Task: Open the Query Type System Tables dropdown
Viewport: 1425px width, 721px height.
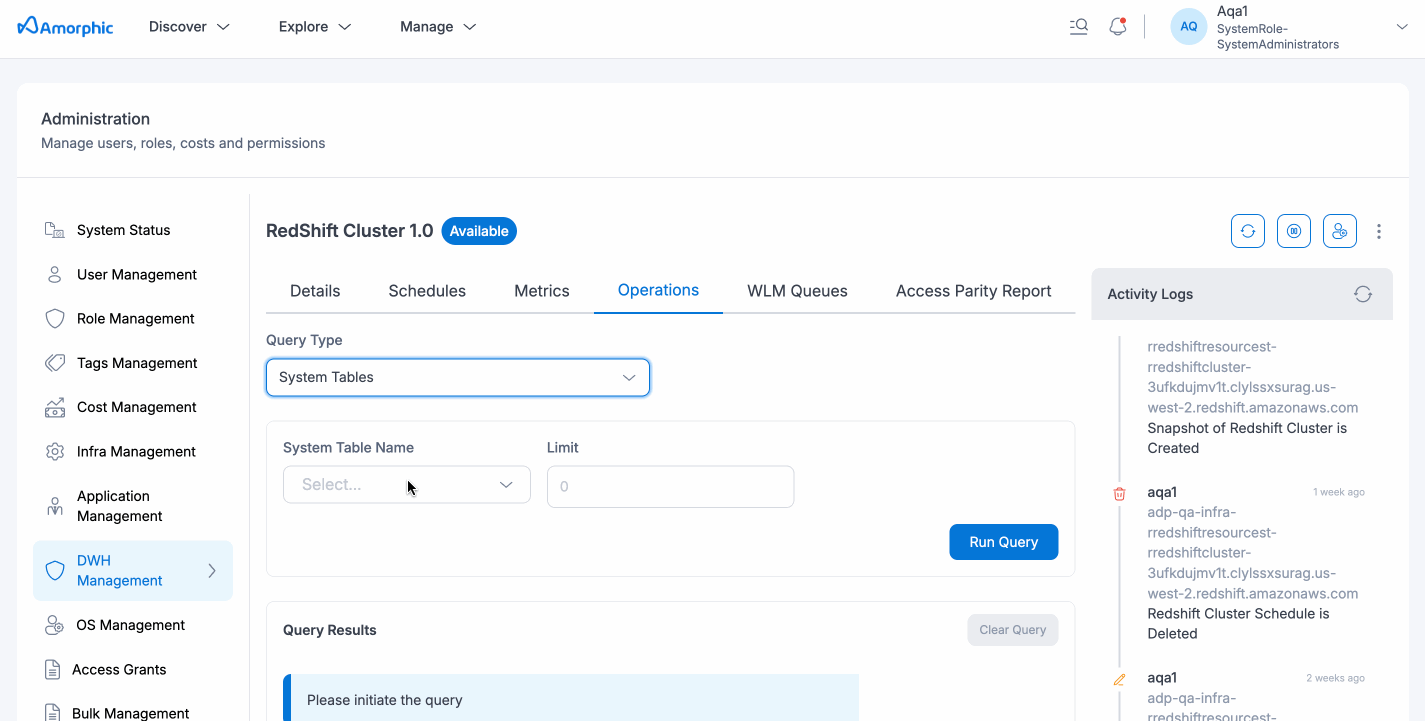Action: [x=458, y=377]
